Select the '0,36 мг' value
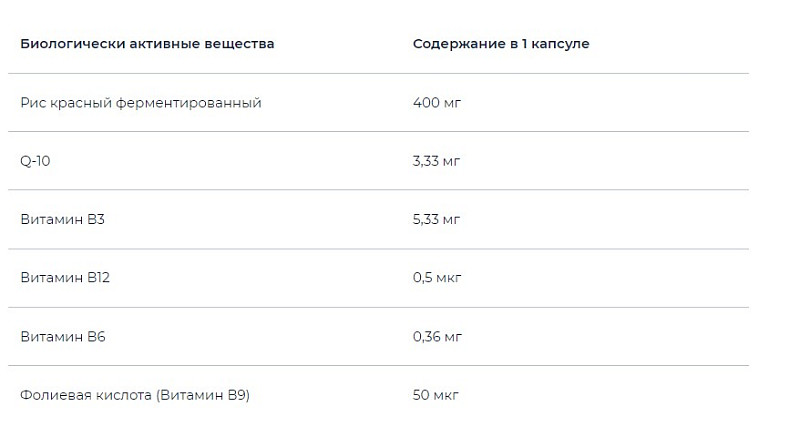Screen dimensions: 800x437 (437, 337)
